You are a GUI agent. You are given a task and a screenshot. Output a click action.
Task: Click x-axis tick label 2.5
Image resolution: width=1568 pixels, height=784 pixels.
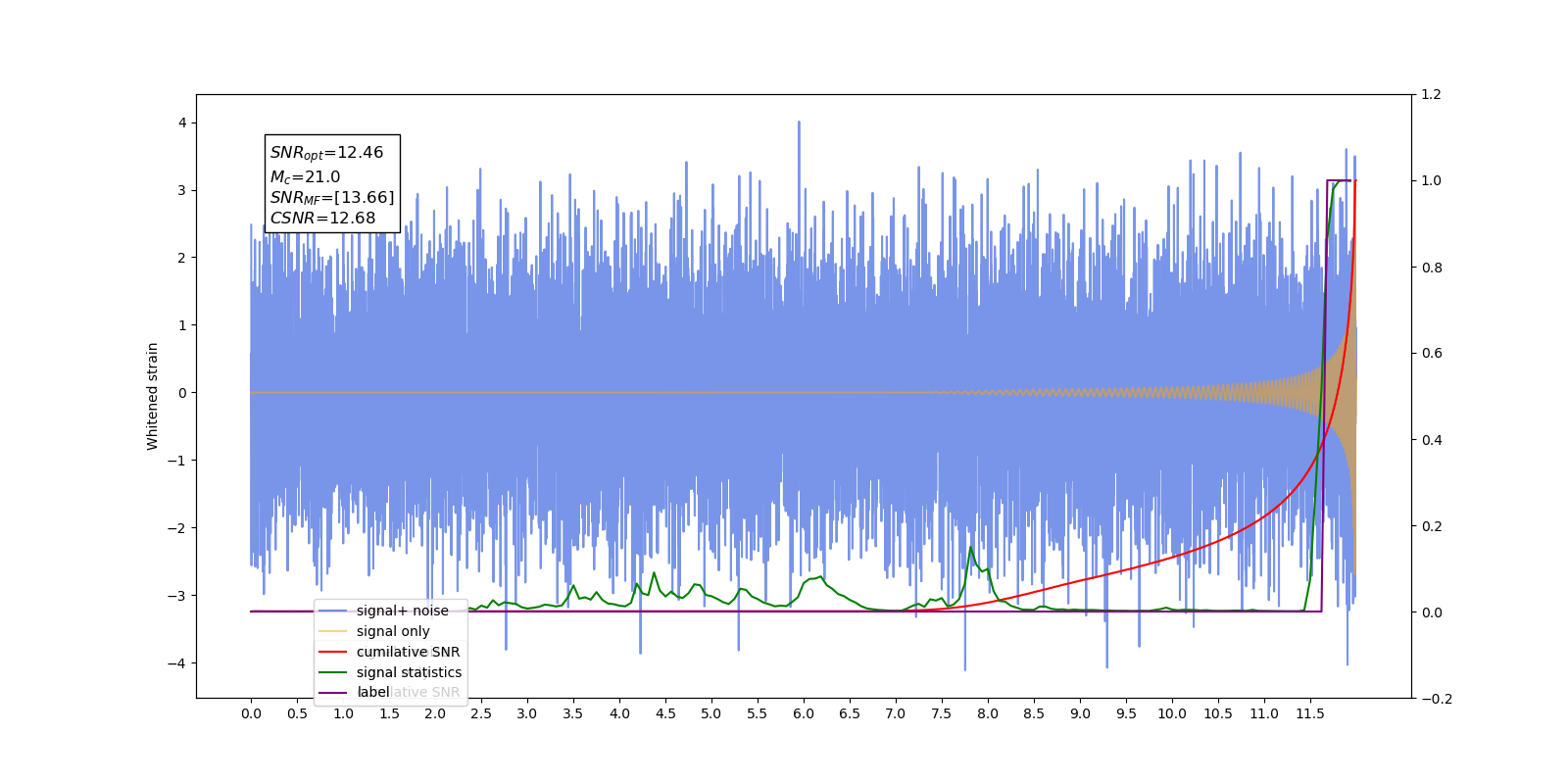pos(481,713)
